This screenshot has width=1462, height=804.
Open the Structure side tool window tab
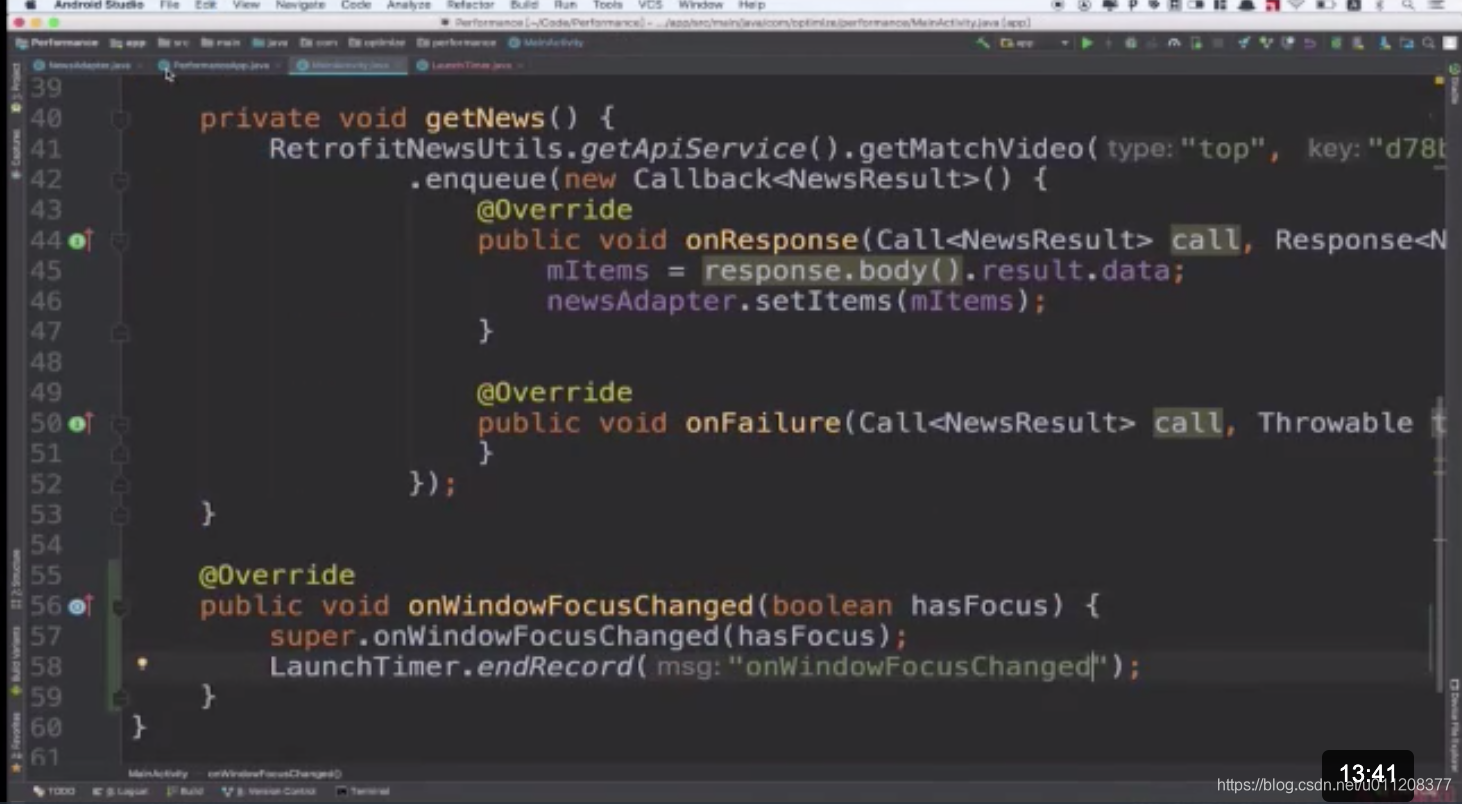[15, 579]
